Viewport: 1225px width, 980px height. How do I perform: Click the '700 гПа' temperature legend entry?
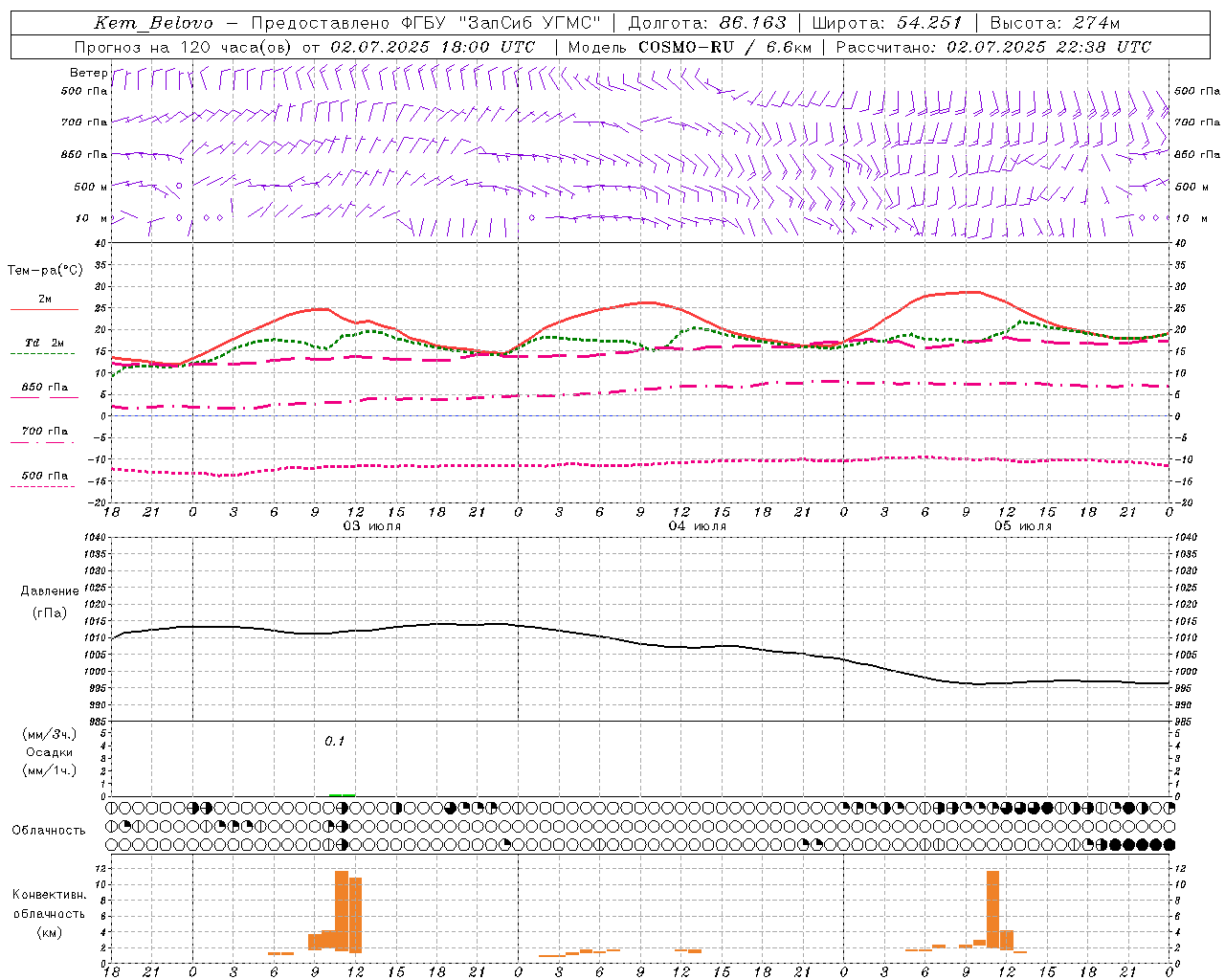pyautogui.click(x=45, y=432)
